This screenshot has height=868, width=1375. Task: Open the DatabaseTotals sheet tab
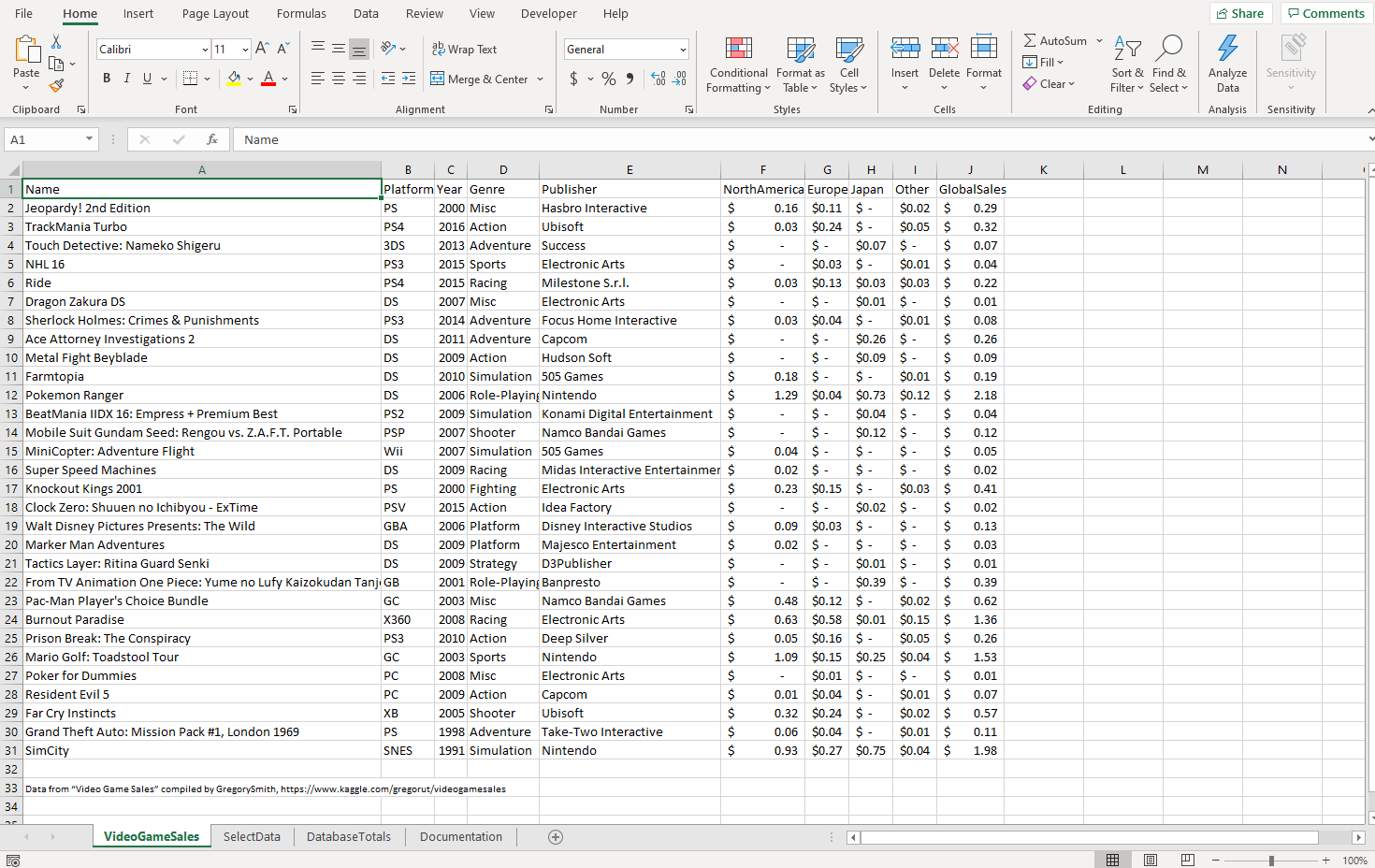tap(349, 837)
